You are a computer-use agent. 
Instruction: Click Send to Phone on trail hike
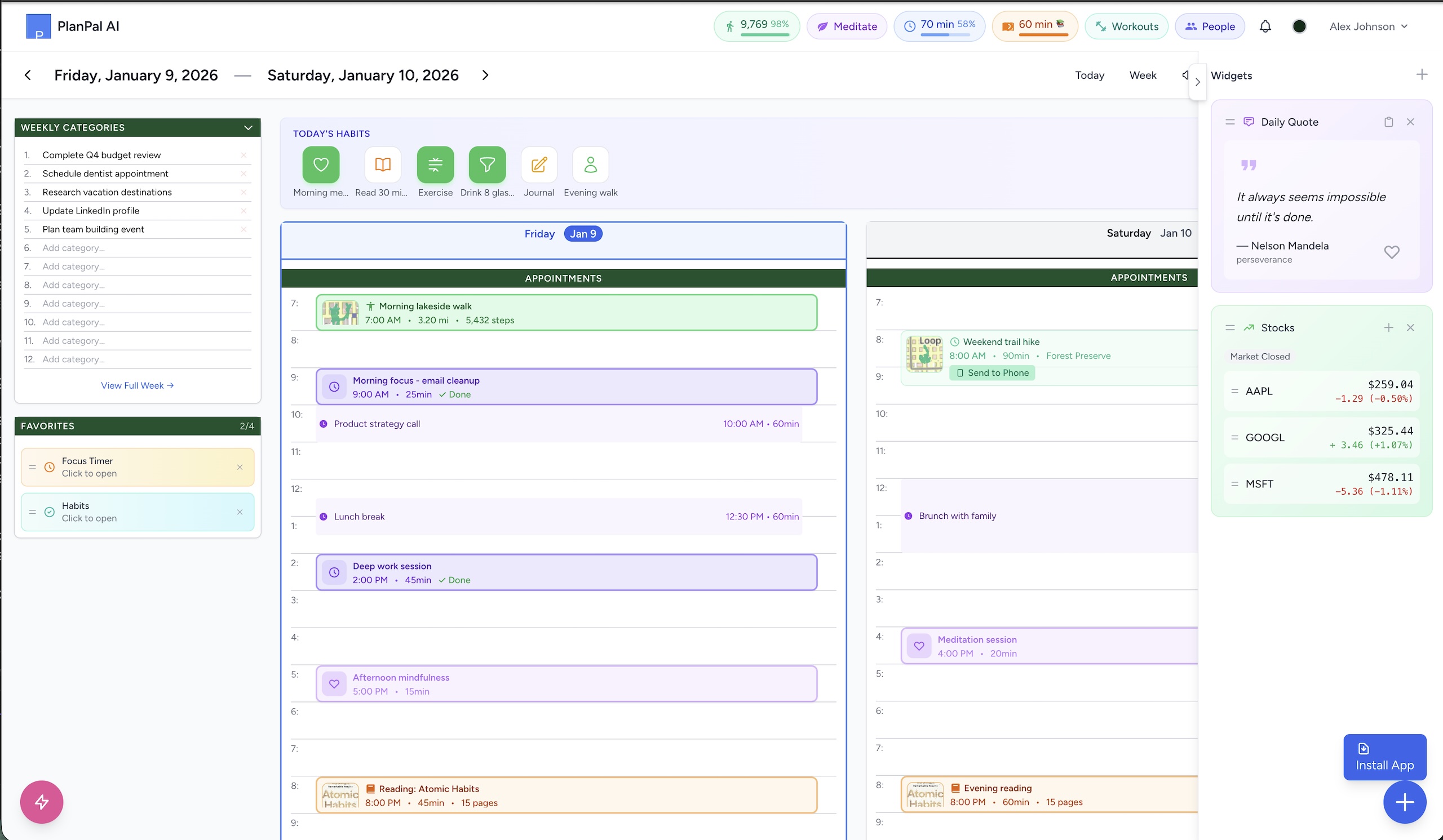click(x=991, y=372)
